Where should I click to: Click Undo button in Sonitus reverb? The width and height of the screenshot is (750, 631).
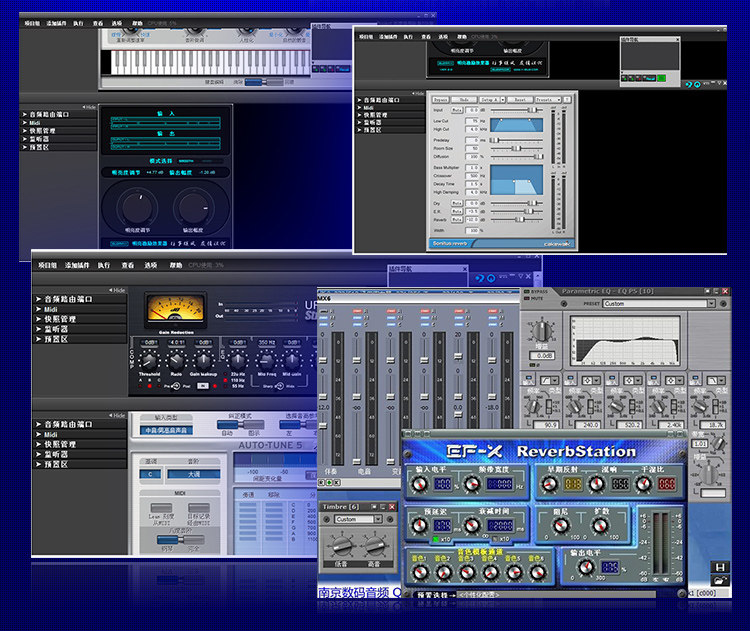(x=464, y=100)
